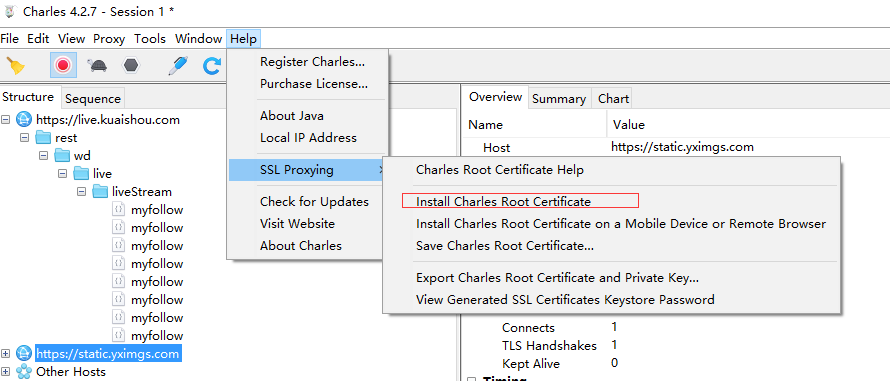Image resolution: width=890 pixels, height=381 pixels.
Task: Choose Export Charles Root Certificate and Private Key
Action: click(x=612, y=278)
